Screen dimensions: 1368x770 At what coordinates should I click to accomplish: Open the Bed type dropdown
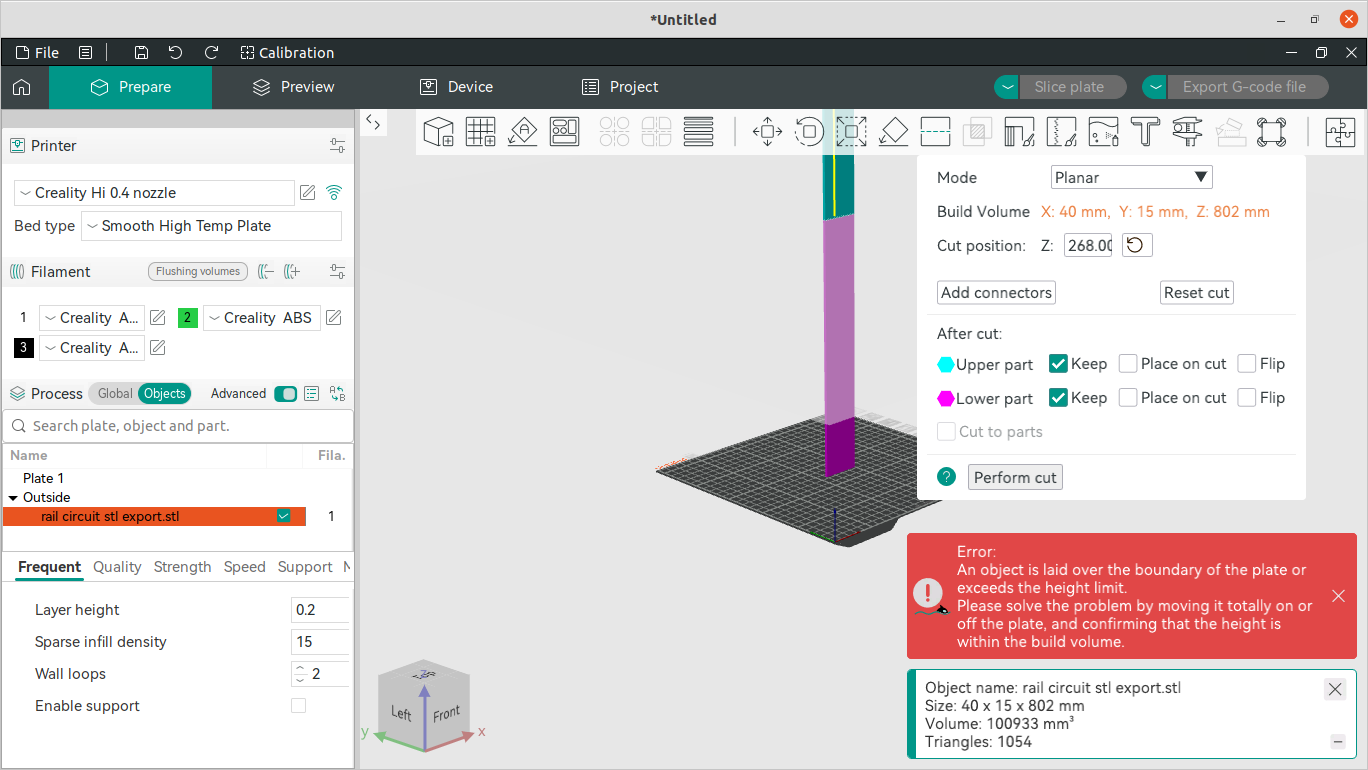pyautogui.click(x=211, y=226)
